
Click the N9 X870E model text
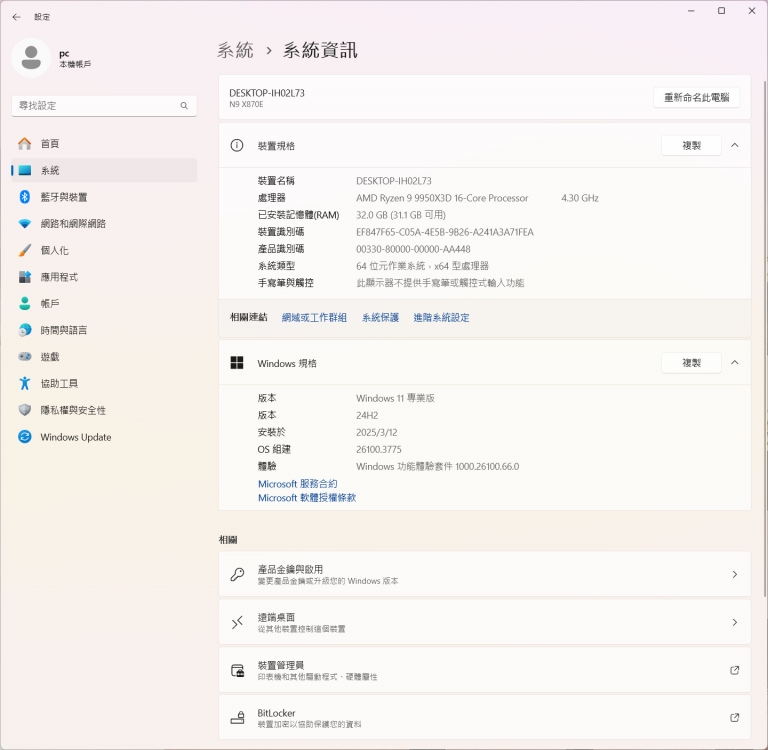click(x=246, y=104)
